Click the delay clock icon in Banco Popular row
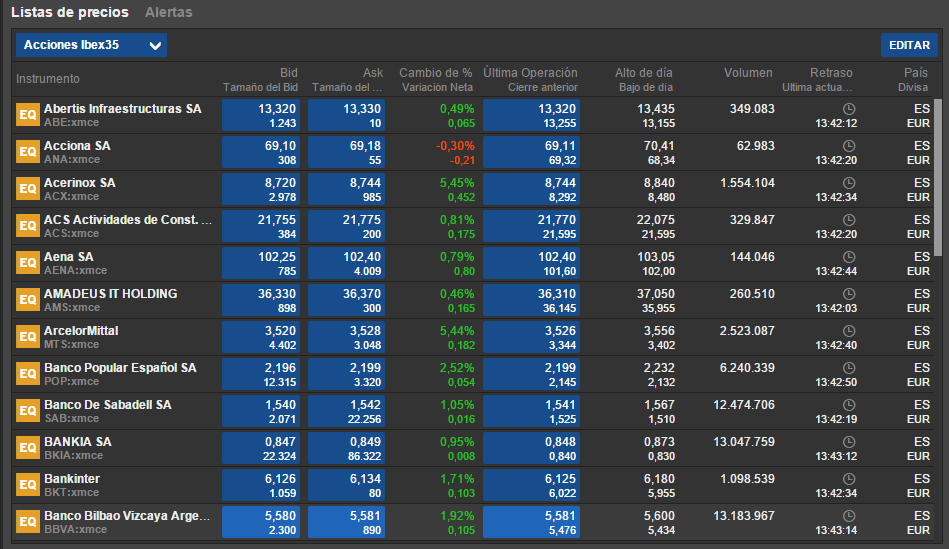This screenshot has height=549, width=949. pyautogui.click(x=849, y=367)
